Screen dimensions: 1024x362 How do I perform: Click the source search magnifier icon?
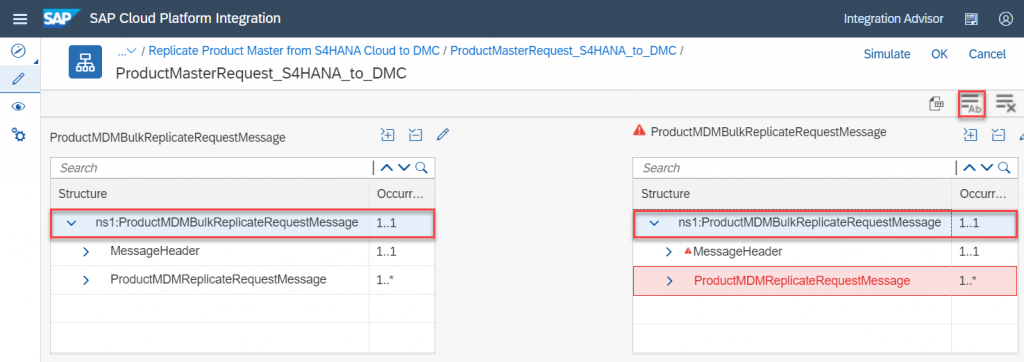(x=421, y=168)
